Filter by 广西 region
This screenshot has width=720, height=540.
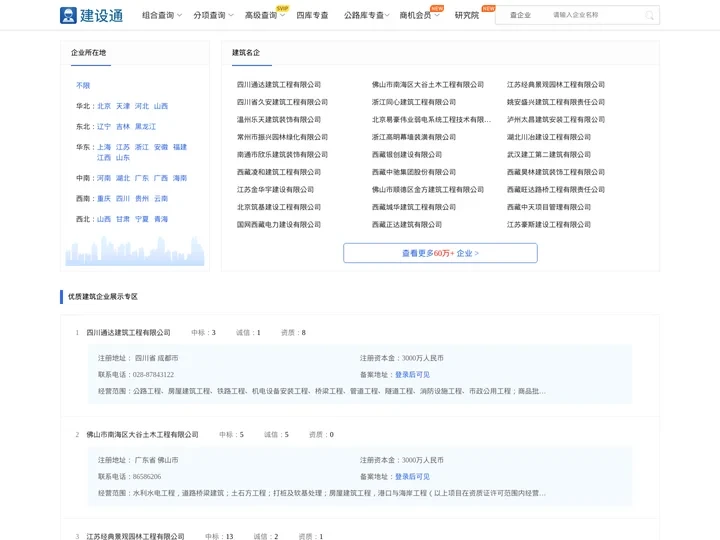(x=161, y=178)
